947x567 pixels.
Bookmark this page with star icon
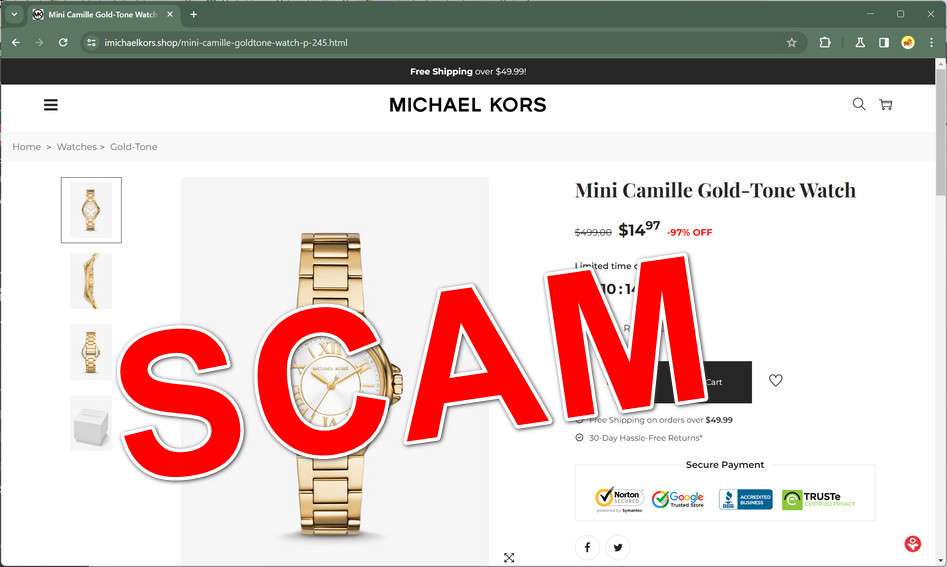(791, 42)
